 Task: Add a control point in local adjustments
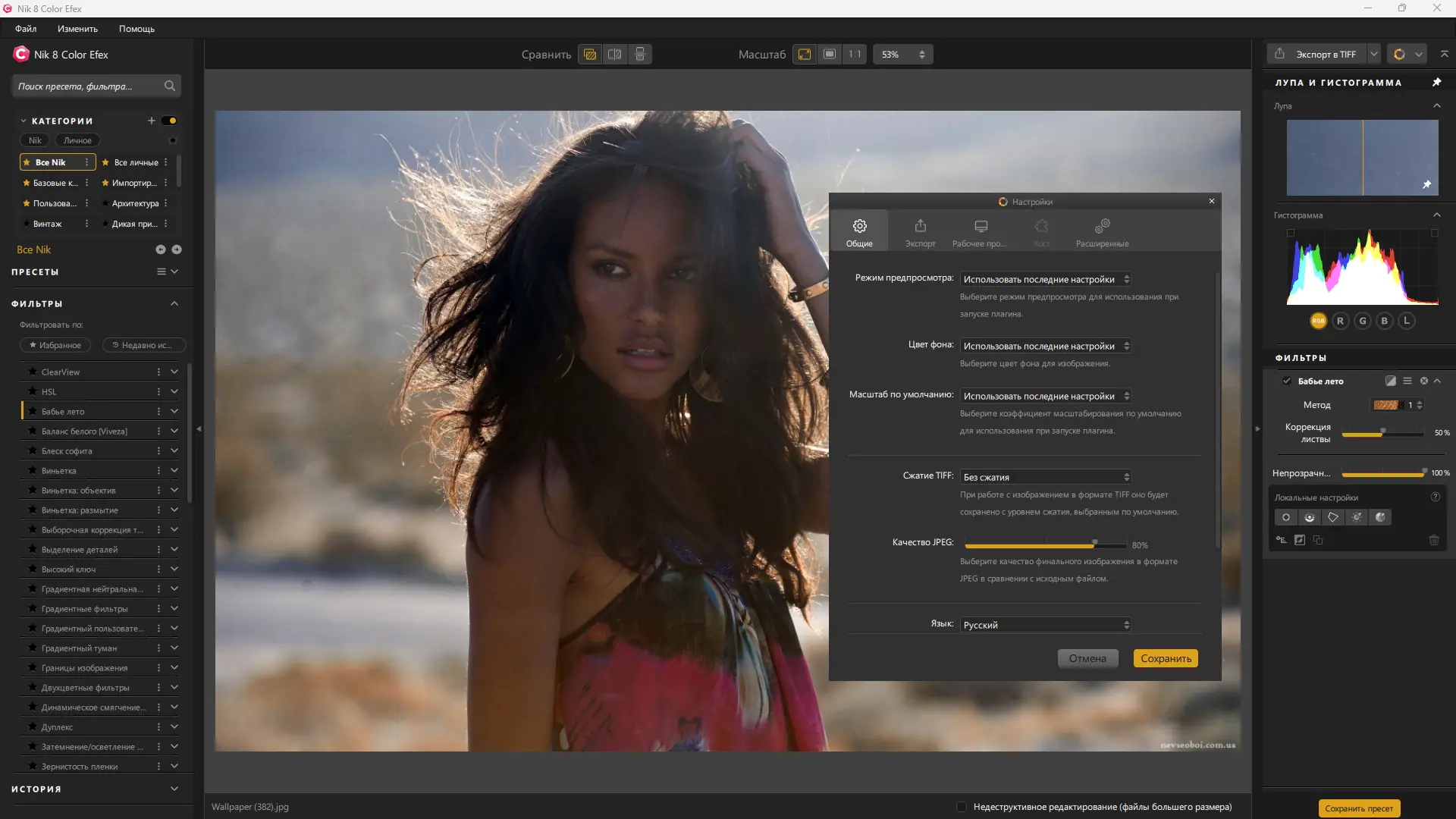[1285, 517]
